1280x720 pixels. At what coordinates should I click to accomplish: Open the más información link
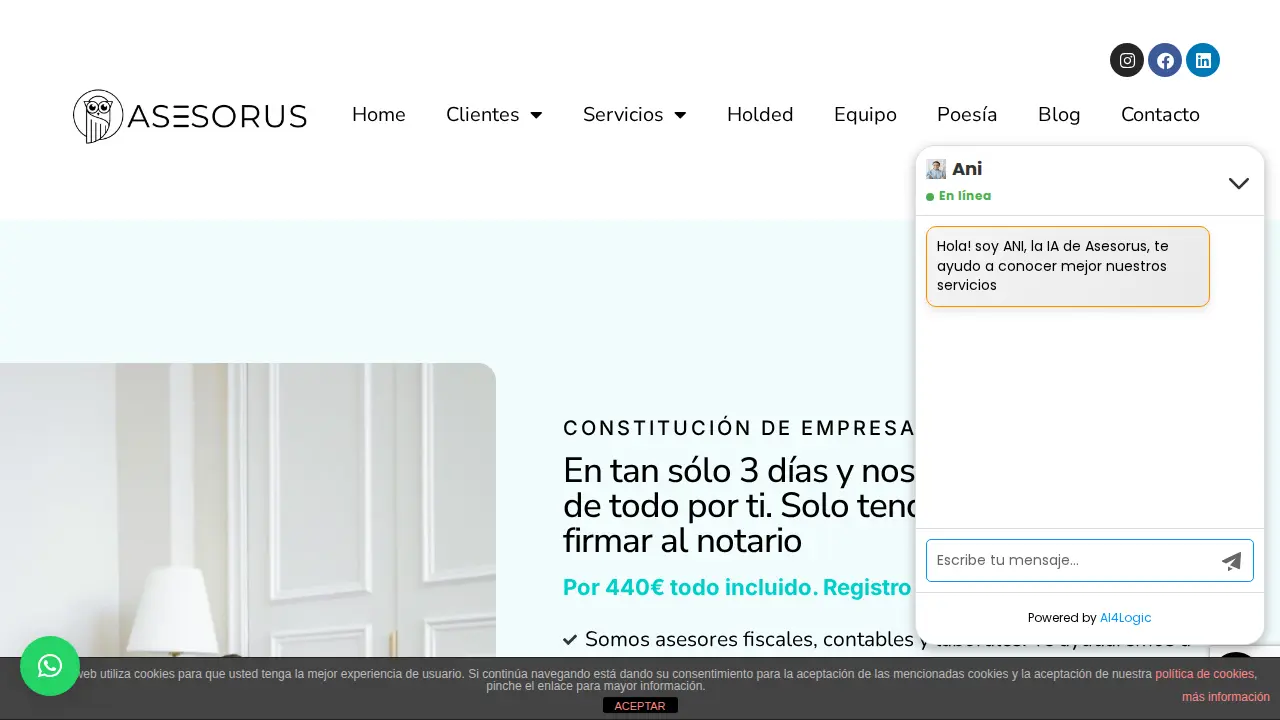click(1226, 697)
